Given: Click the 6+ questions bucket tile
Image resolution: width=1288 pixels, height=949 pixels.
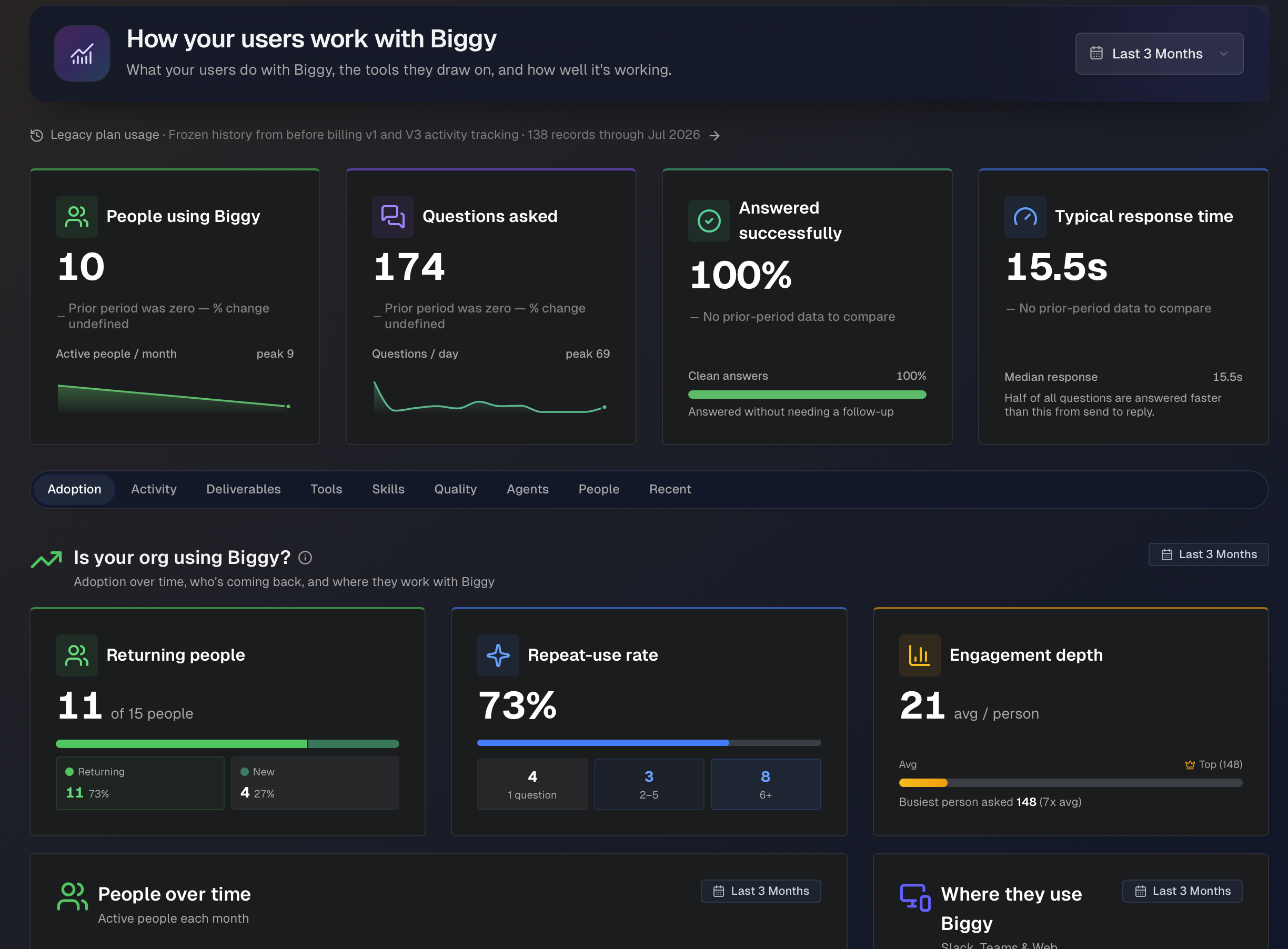Looking at the screenshot, I should [765, 784].
